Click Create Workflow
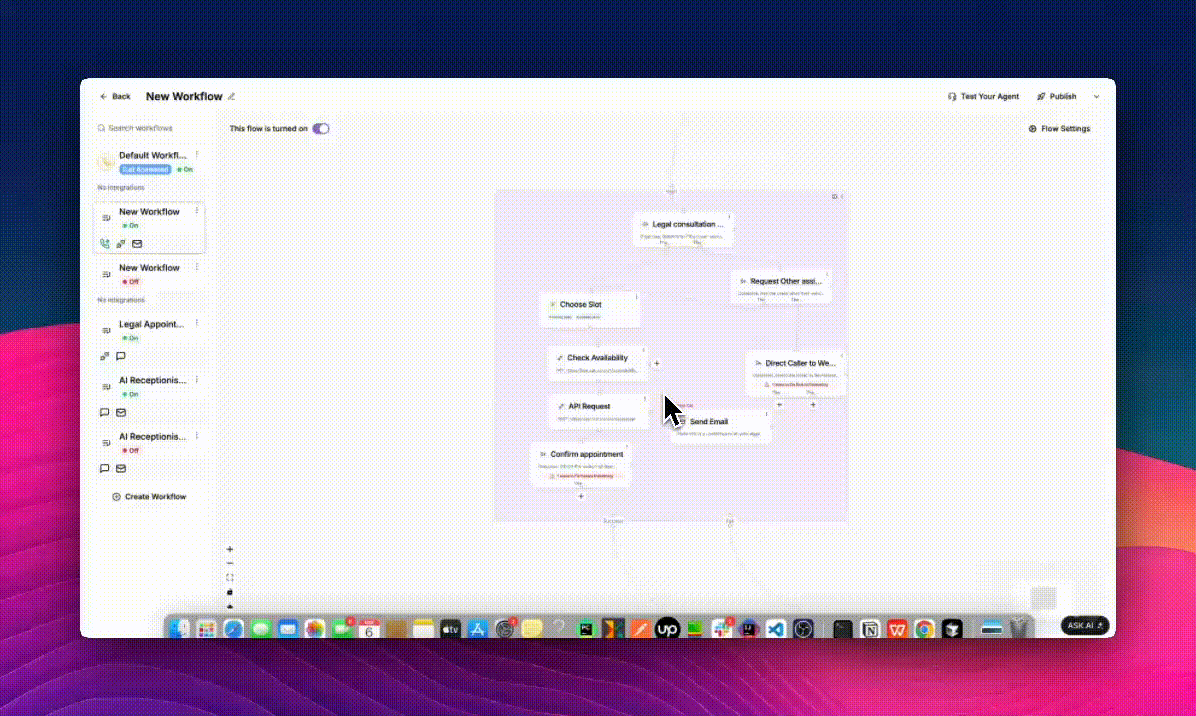 (x=149, y=496)
